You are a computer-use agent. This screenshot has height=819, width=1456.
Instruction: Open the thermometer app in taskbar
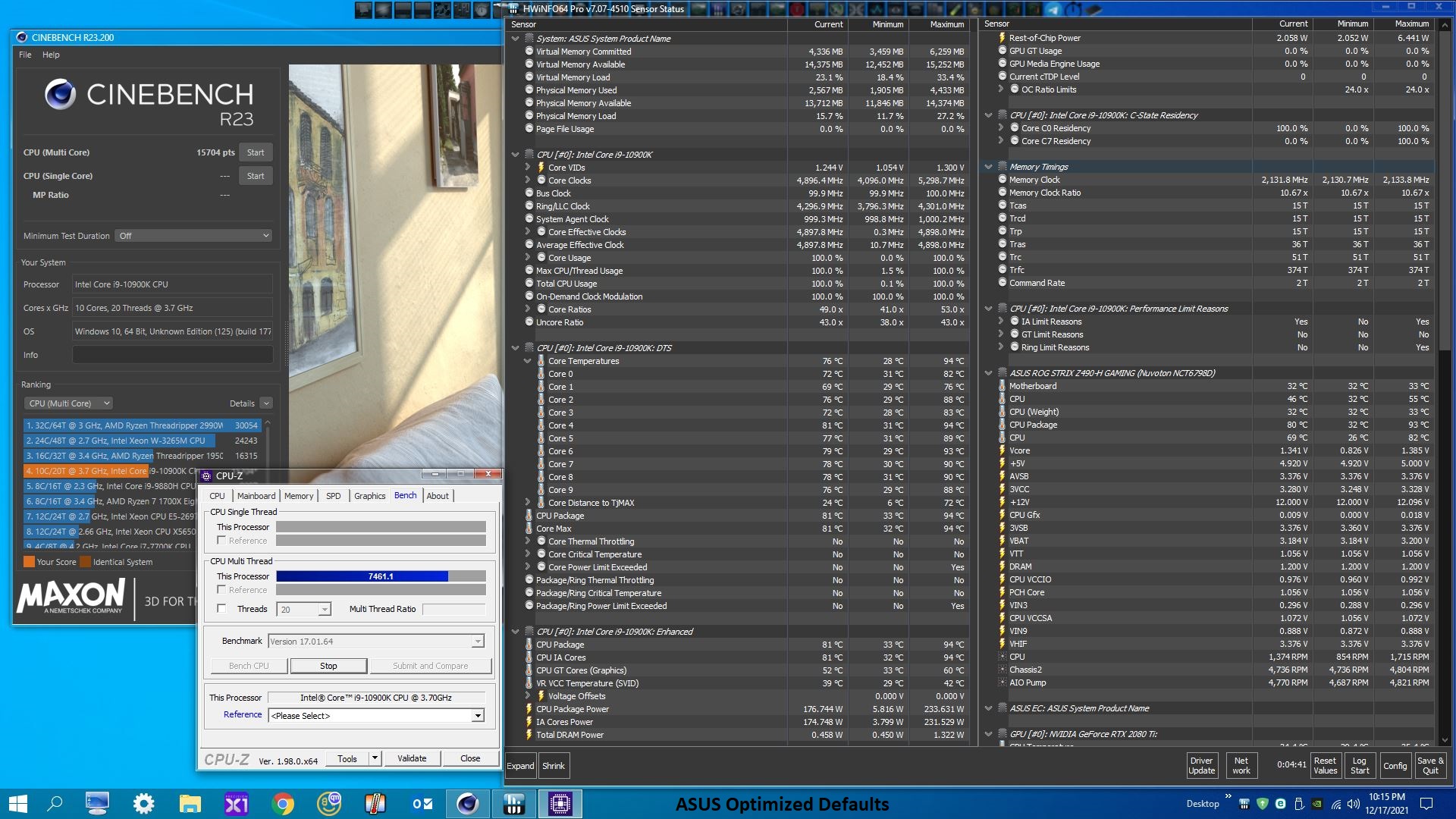(x=375, y=804)
